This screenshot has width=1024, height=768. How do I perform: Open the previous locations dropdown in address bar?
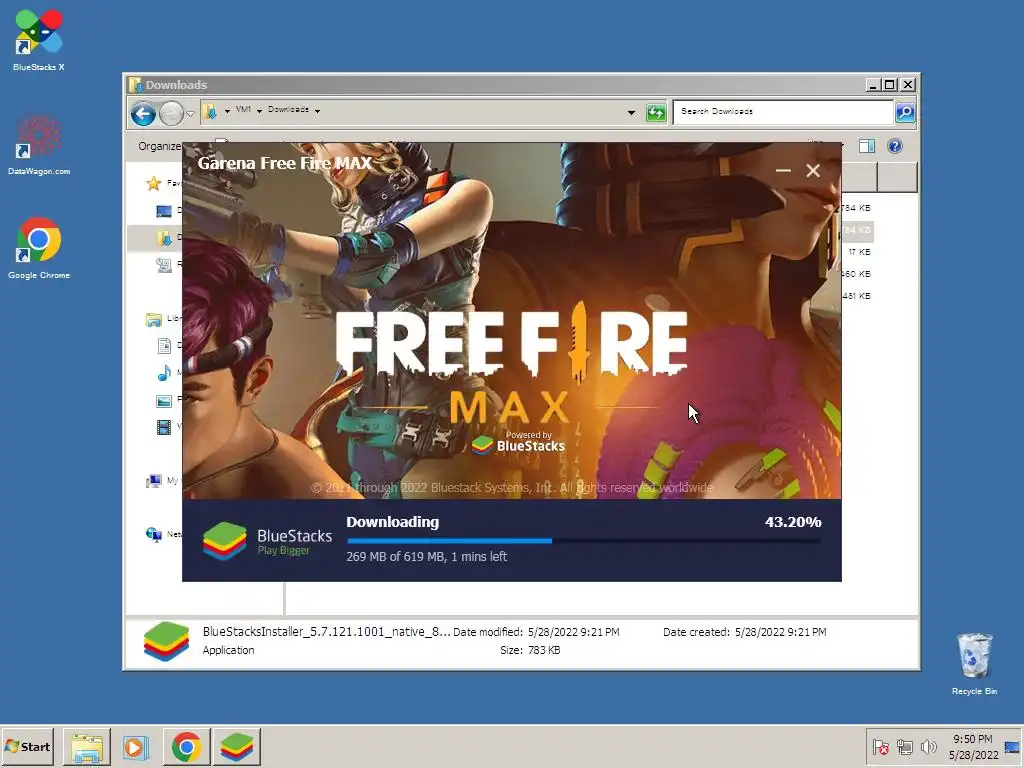coord(631,113)
